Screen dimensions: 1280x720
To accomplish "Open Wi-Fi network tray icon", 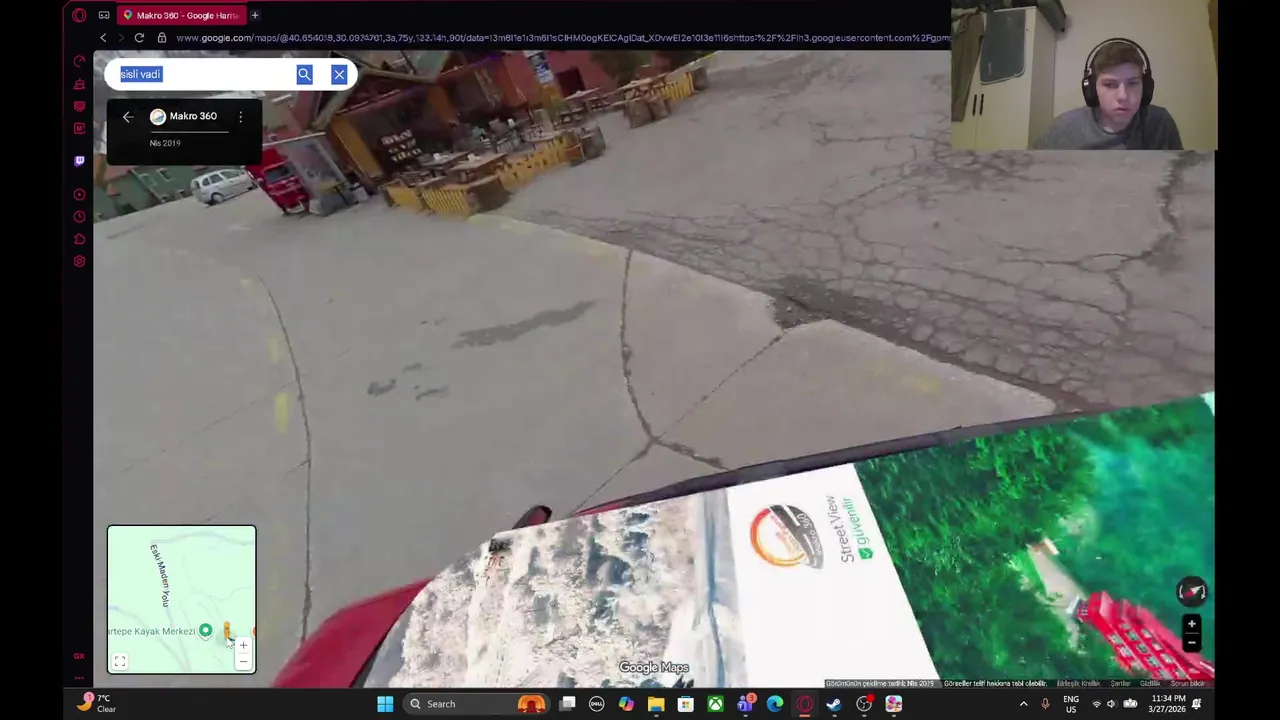I will click(x=1096, y=704).
